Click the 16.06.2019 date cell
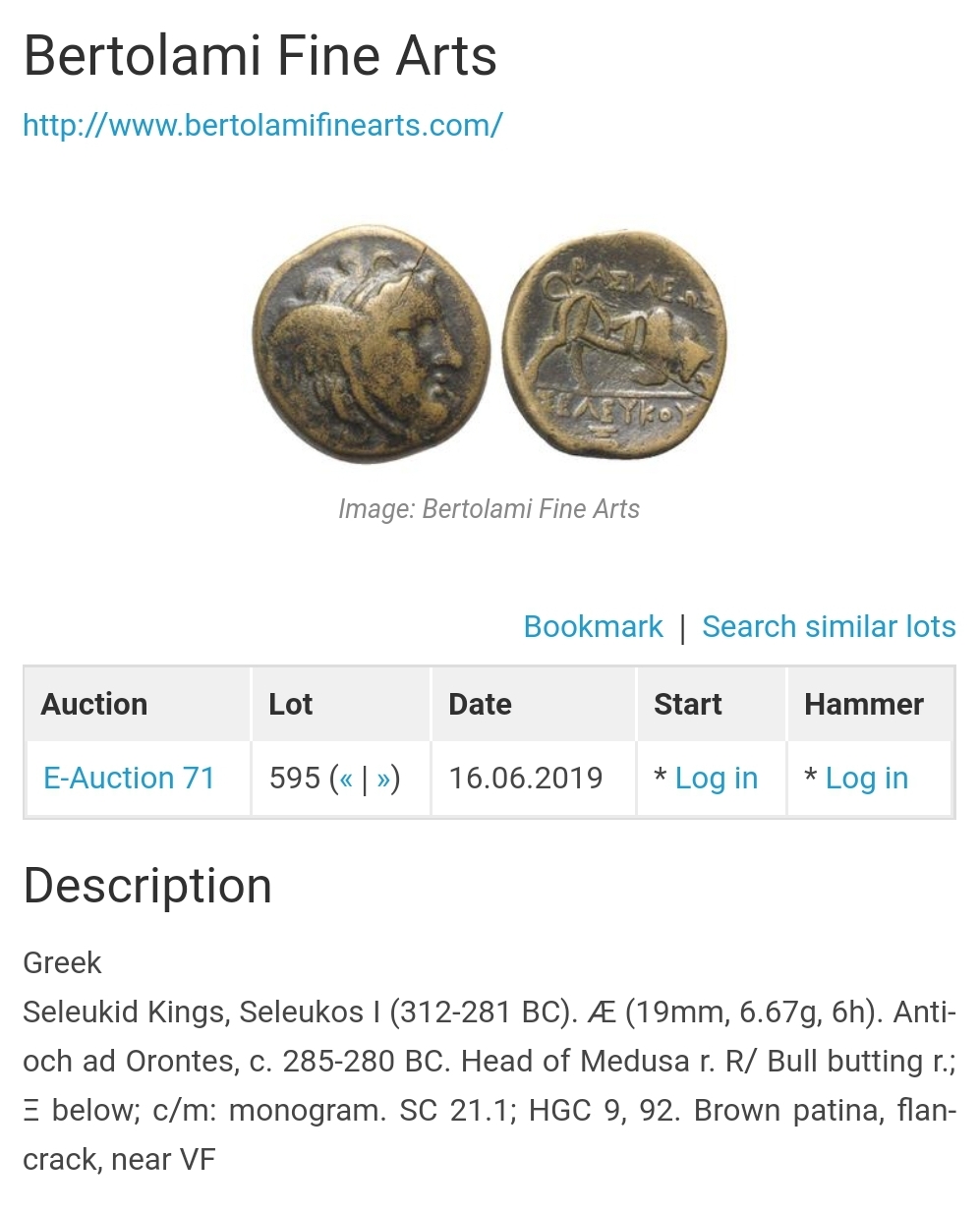The image size is (980, 1214). pyautogui.click(x=525, y=779)
